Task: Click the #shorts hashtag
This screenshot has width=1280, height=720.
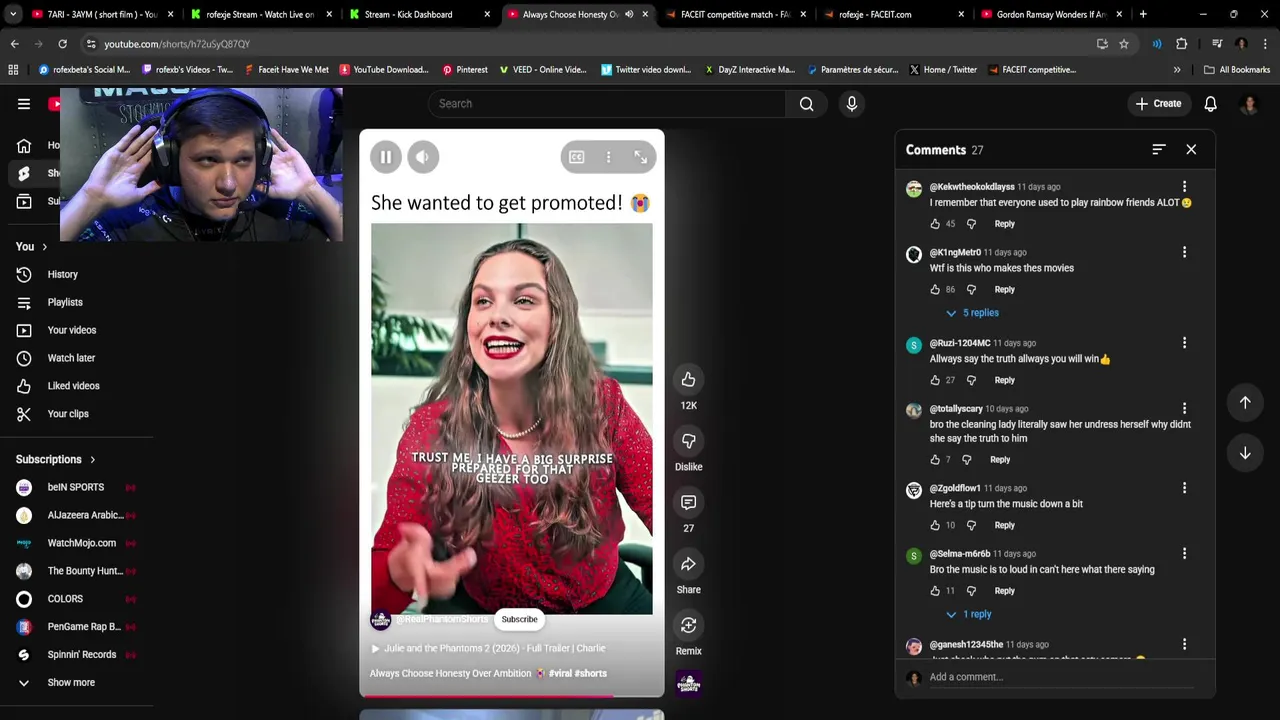Action: [x=591, y=673]
